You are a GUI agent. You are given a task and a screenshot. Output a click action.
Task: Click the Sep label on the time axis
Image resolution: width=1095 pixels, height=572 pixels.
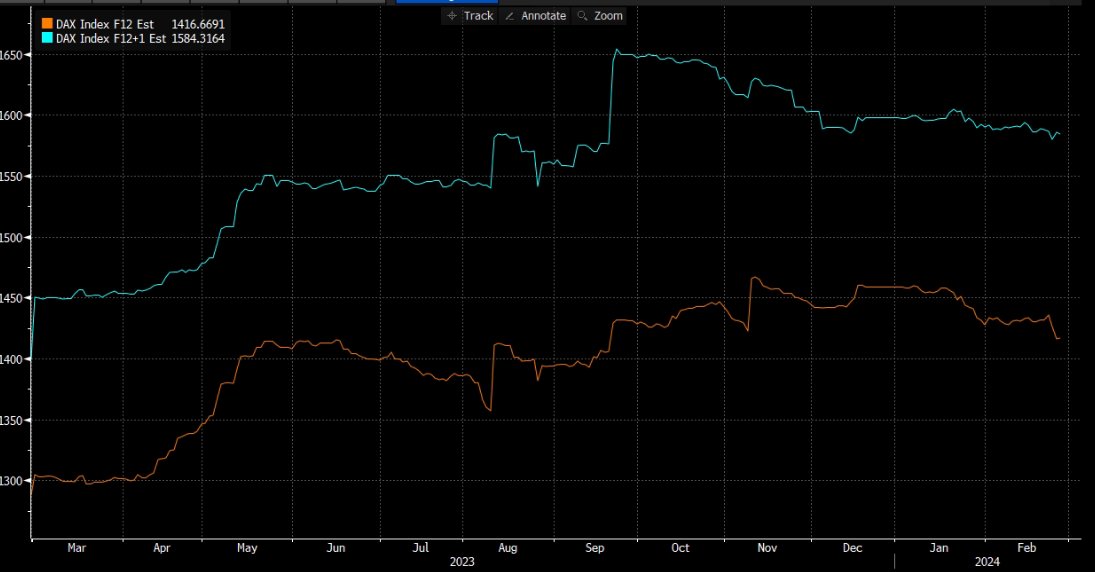(594, 548)
